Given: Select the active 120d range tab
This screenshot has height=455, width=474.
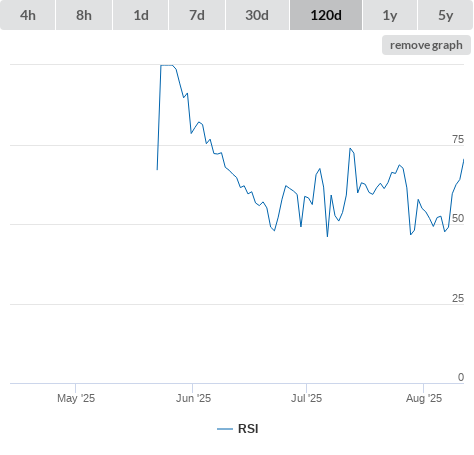Looking at the screenshot, I should pos(326,15).
